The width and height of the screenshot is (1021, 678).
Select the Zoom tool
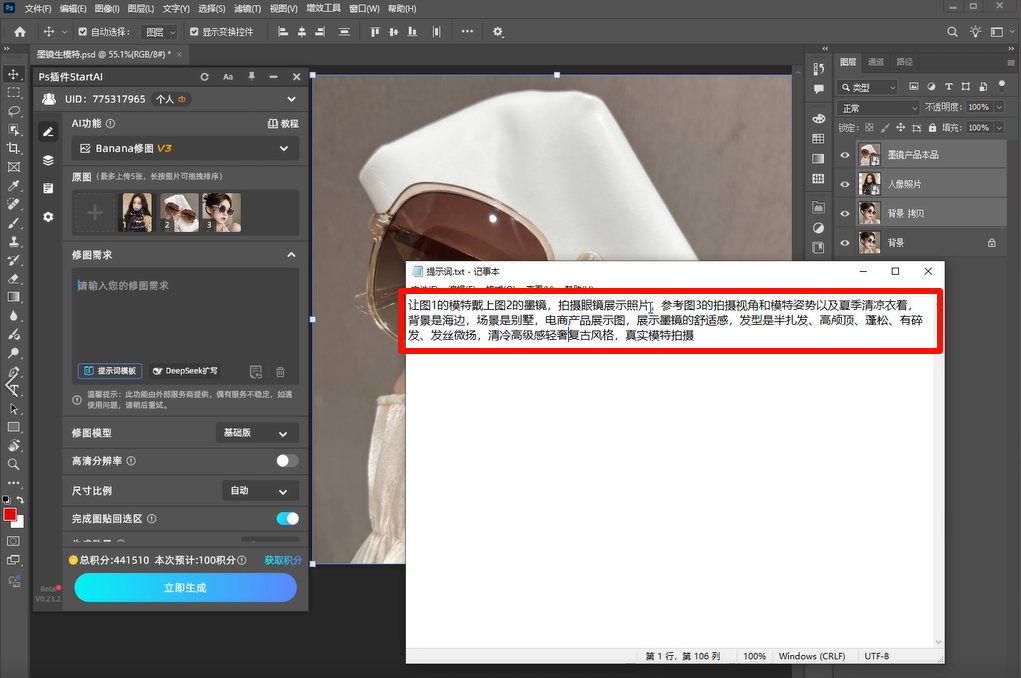(14, 463)
